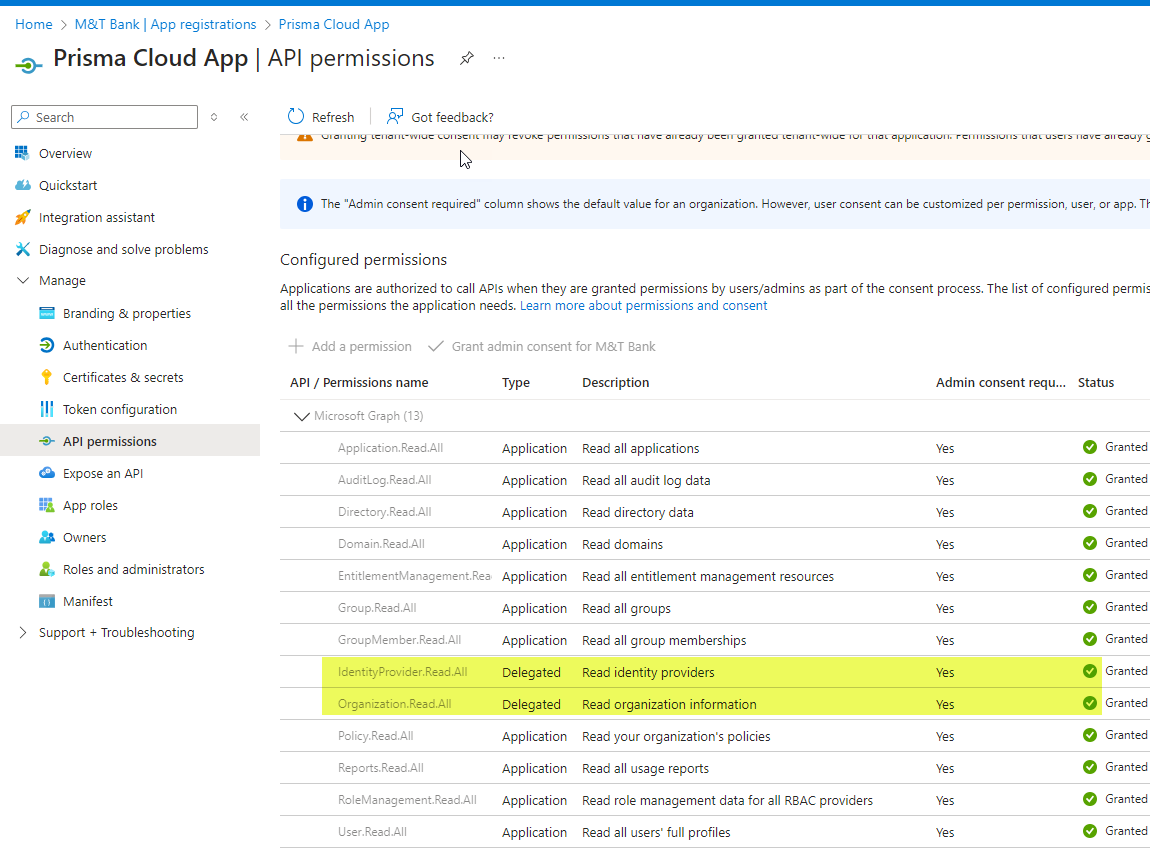Expand Support + Troubleshooting section

[x=23, y=633]
